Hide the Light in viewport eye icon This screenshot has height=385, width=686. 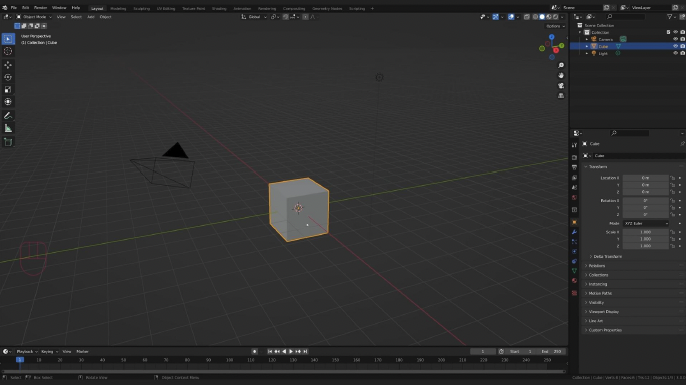[x=675, y=53]
